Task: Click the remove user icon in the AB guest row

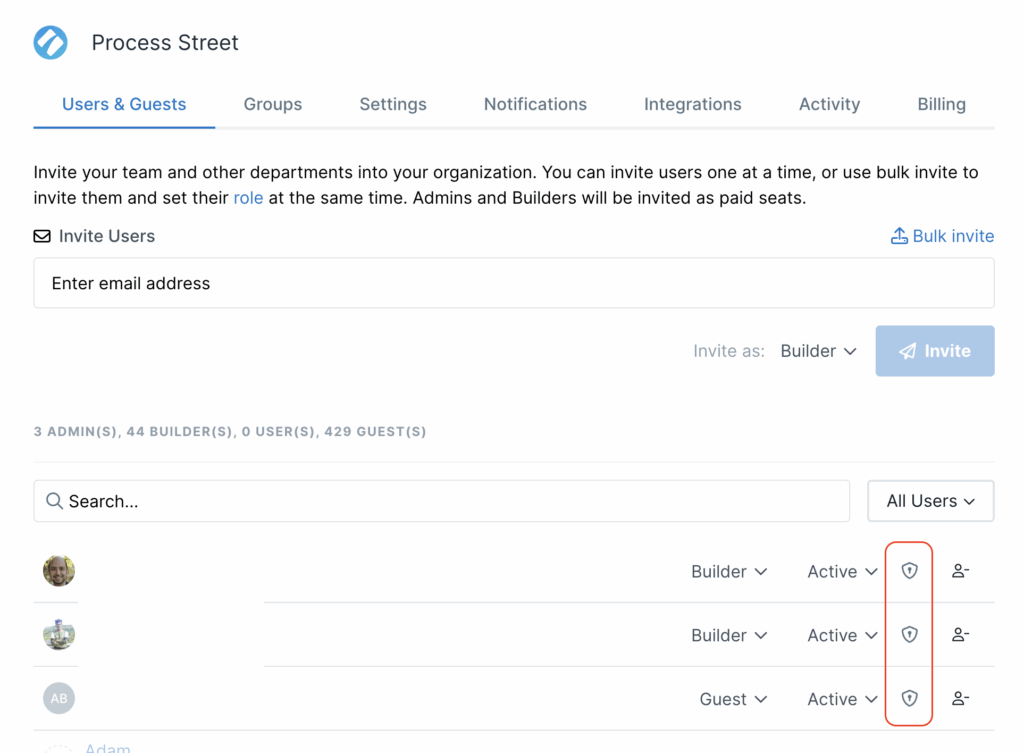Action: pyautogui.click(x=960, y=699)
